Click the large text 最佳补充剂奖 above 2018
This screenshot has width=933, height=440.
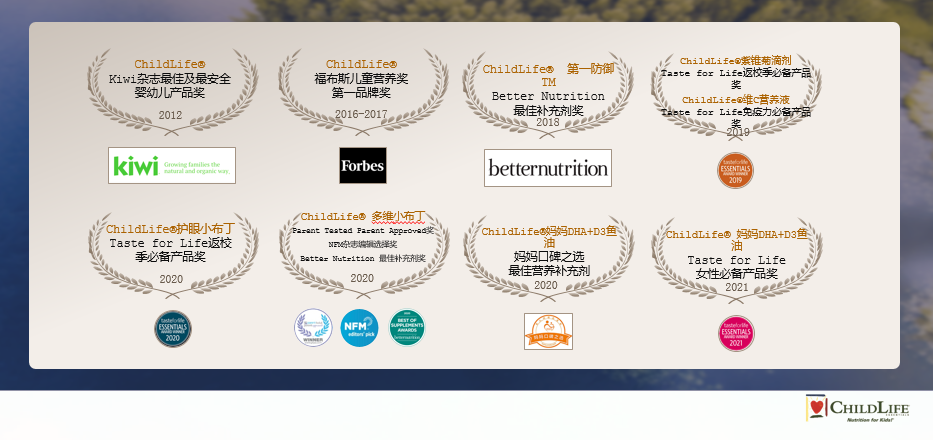pos(548,111)
